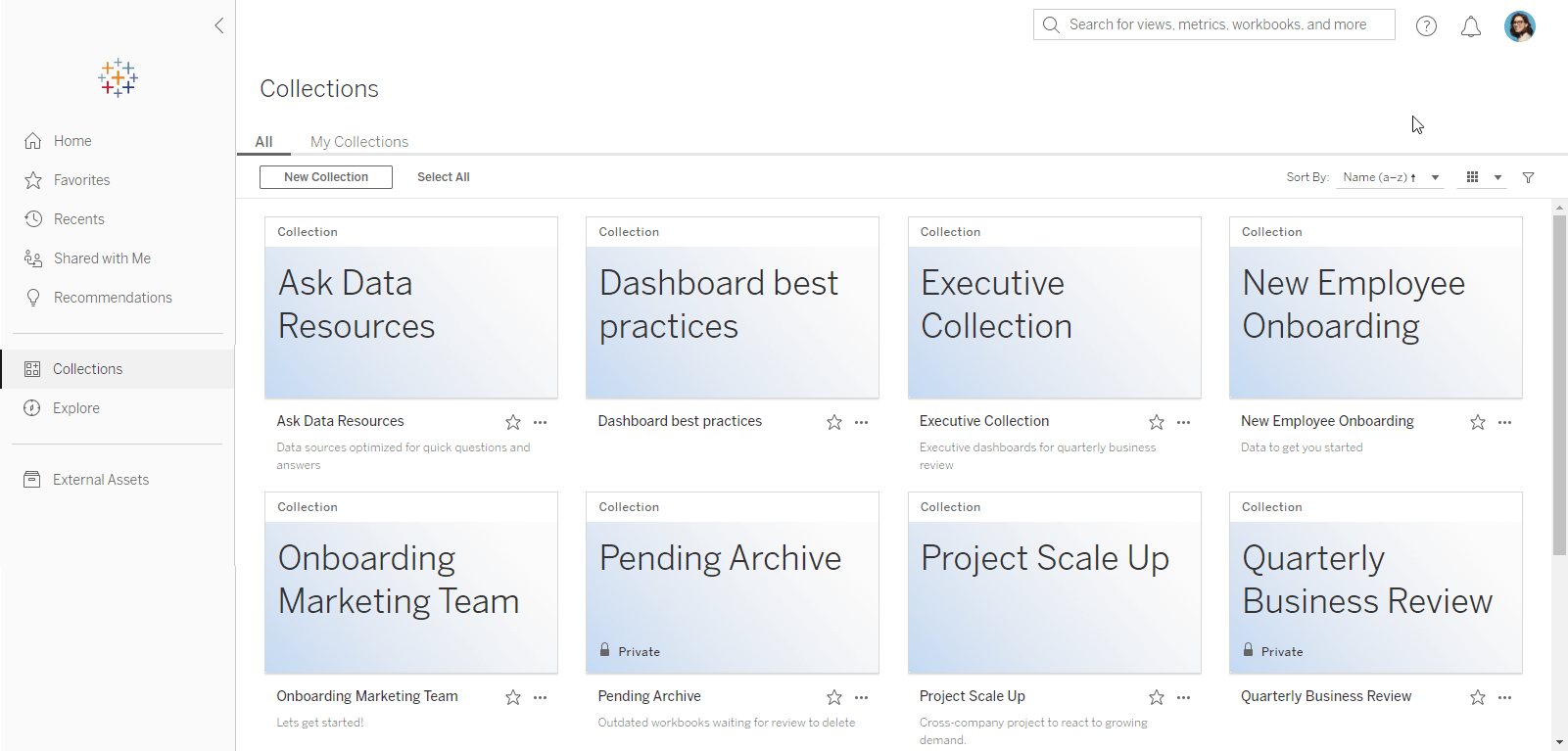
Task: Open the New Employee Onboarding collection thumbnail
Action: pos(1375,307)
